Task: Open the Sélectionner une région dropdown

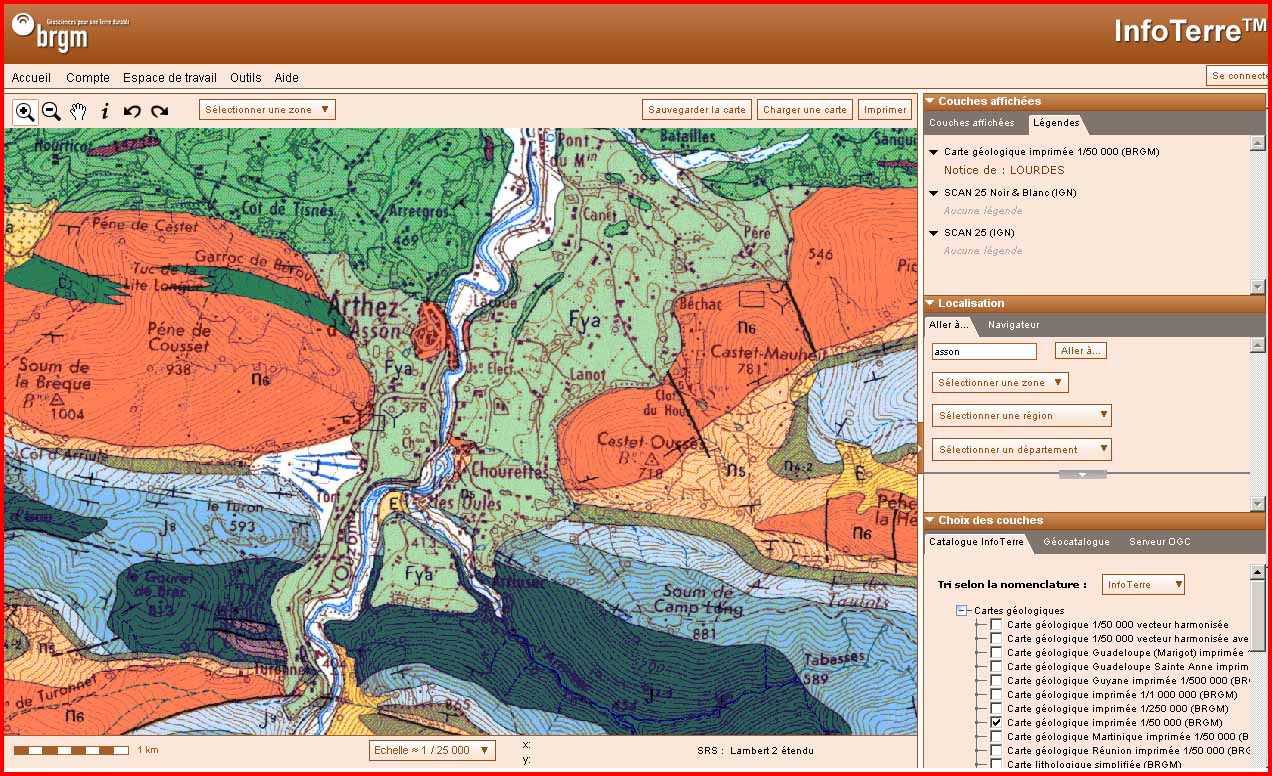Action: [1021, 415]
